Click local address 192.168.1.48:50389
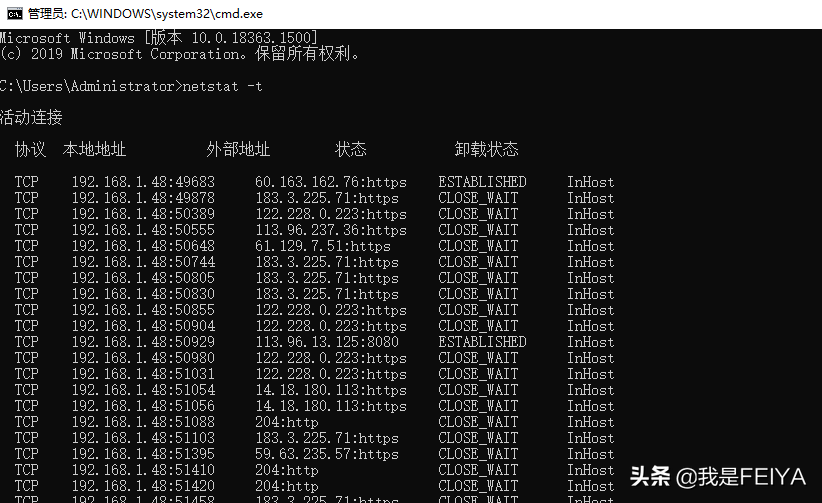 pos(143,214)
